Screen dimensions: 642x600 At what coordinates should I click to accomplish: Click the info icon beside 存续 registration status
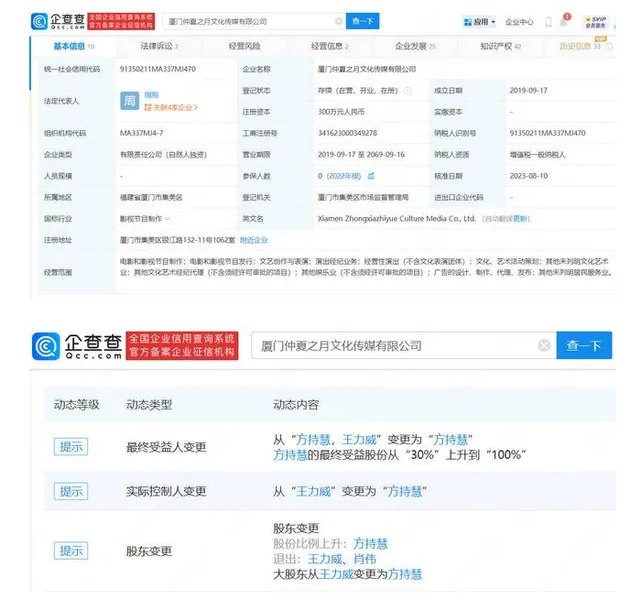(407, 91)
